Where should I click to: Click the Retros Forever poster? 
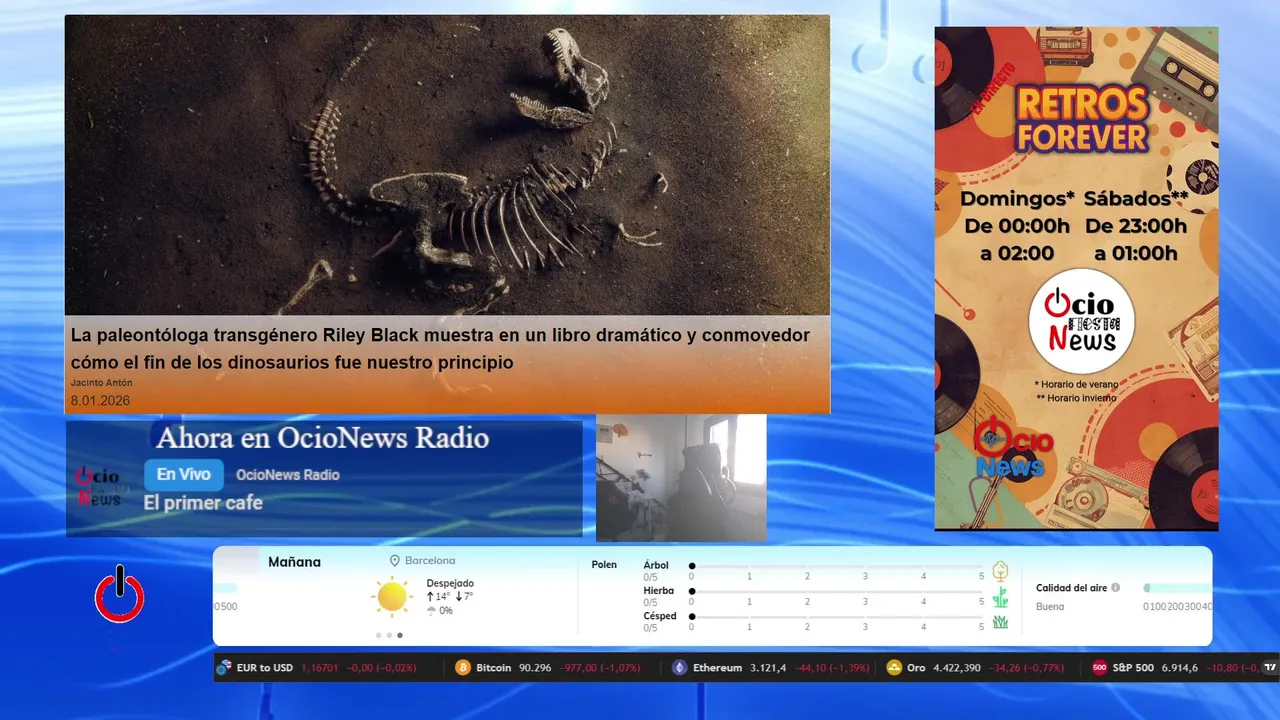[x=1076, y=278]
